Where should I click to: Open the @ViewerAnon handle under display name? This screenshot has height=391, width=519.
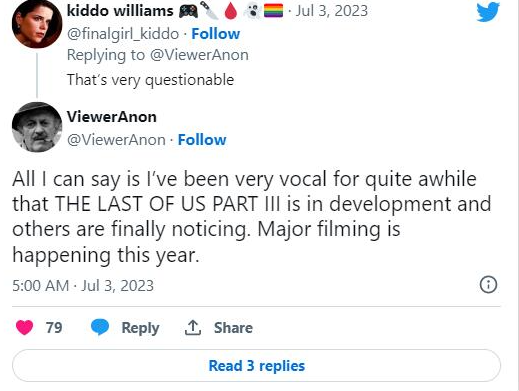pyautogui.click(x=116, y=140)
